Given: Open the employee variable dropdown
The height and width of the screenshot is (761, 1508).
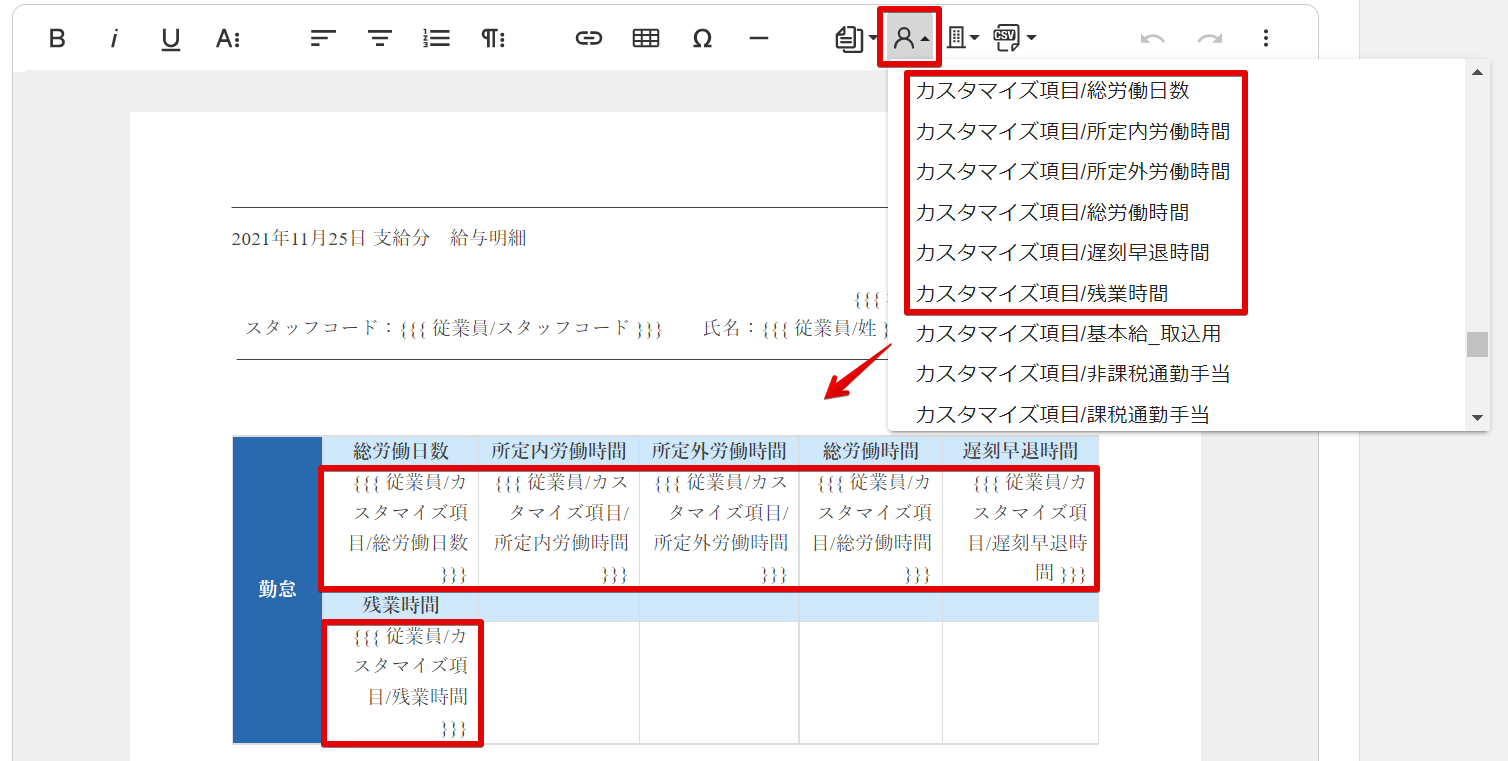Looking at the screenshot, I should pos(909,39).
